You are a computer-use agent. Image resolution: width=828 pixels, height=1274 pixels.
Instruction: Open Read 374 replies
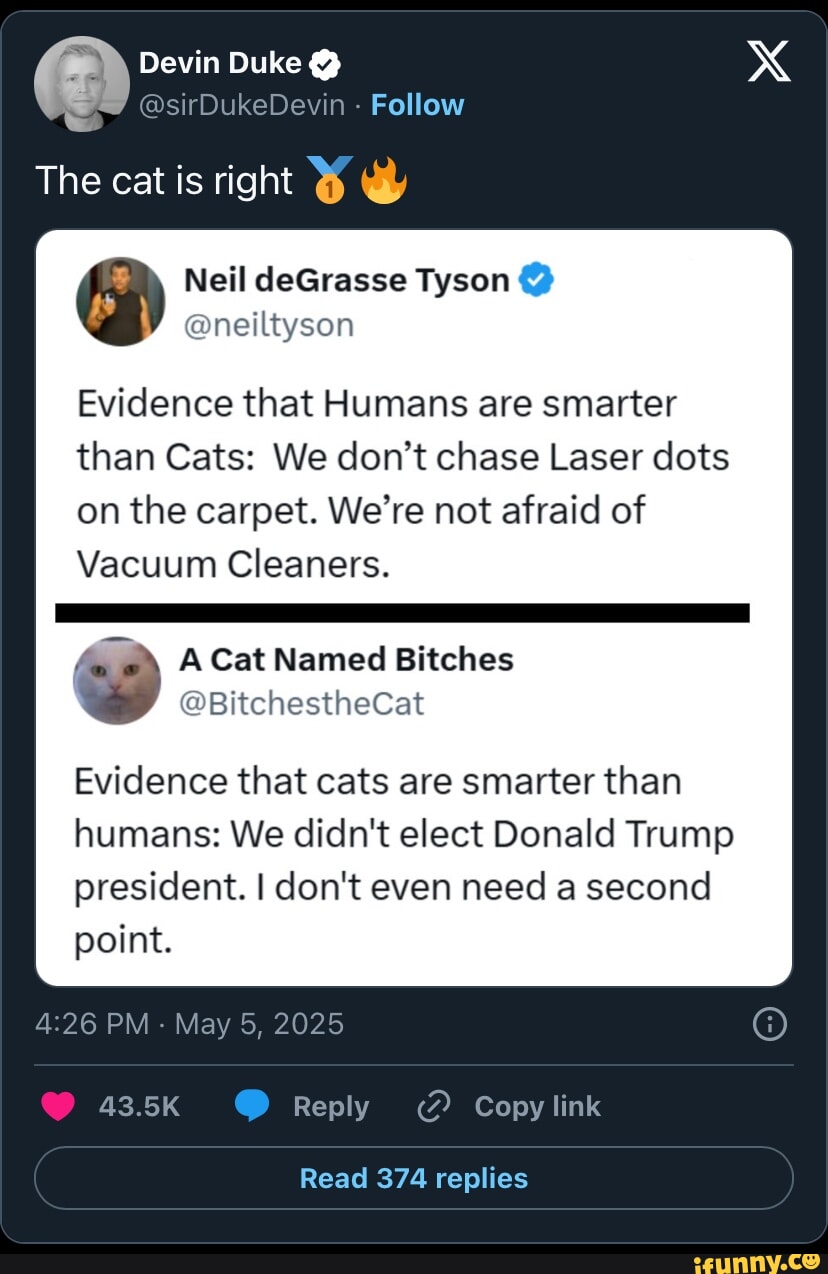(x=413, y=1178)
